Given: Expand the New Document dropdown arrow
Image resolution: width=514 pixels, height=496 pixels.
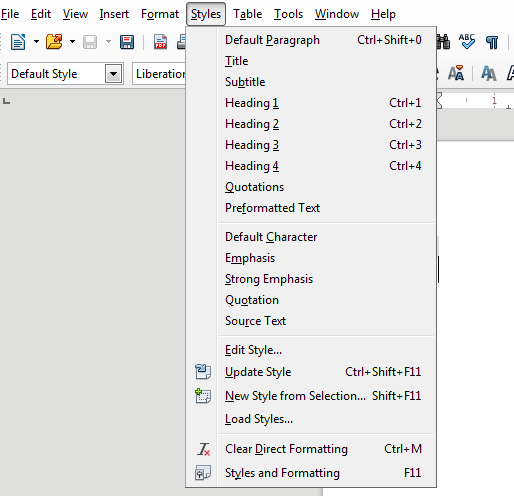Looking at the screenshot, I should tap(36, 42).
